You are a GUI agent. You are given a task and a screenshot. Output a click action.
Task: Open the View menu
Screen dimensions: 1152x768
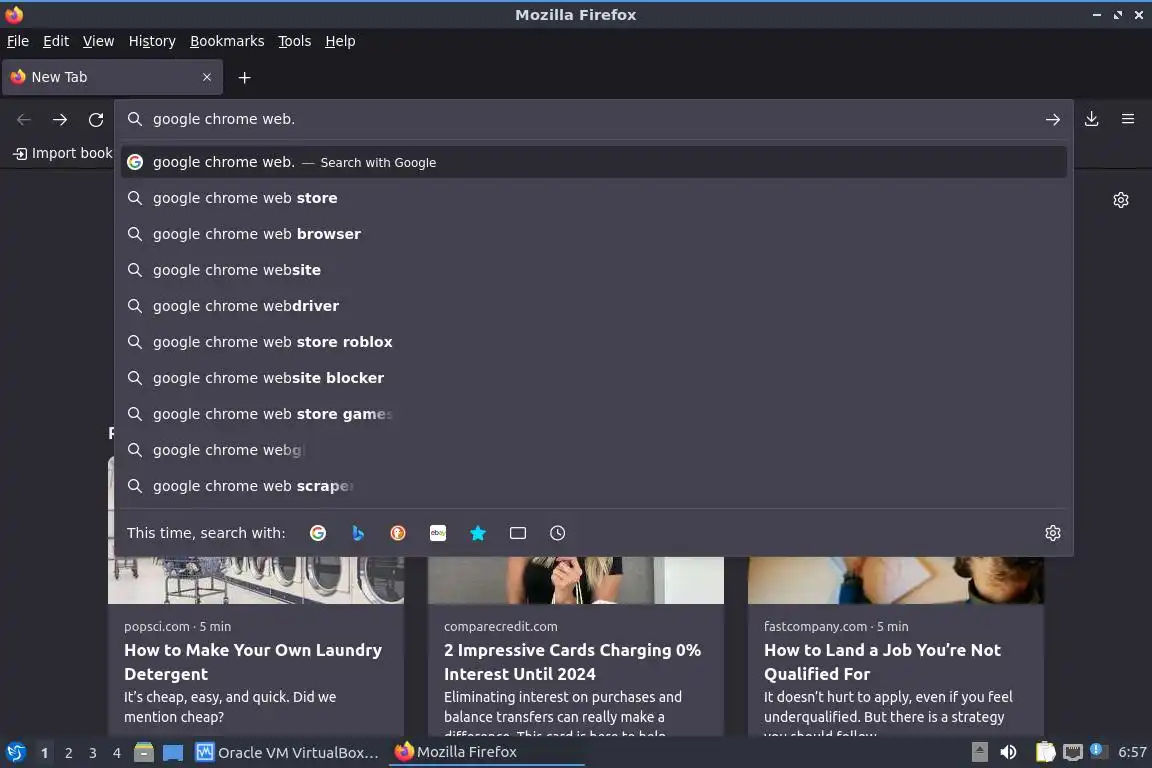tap(98, 41)
